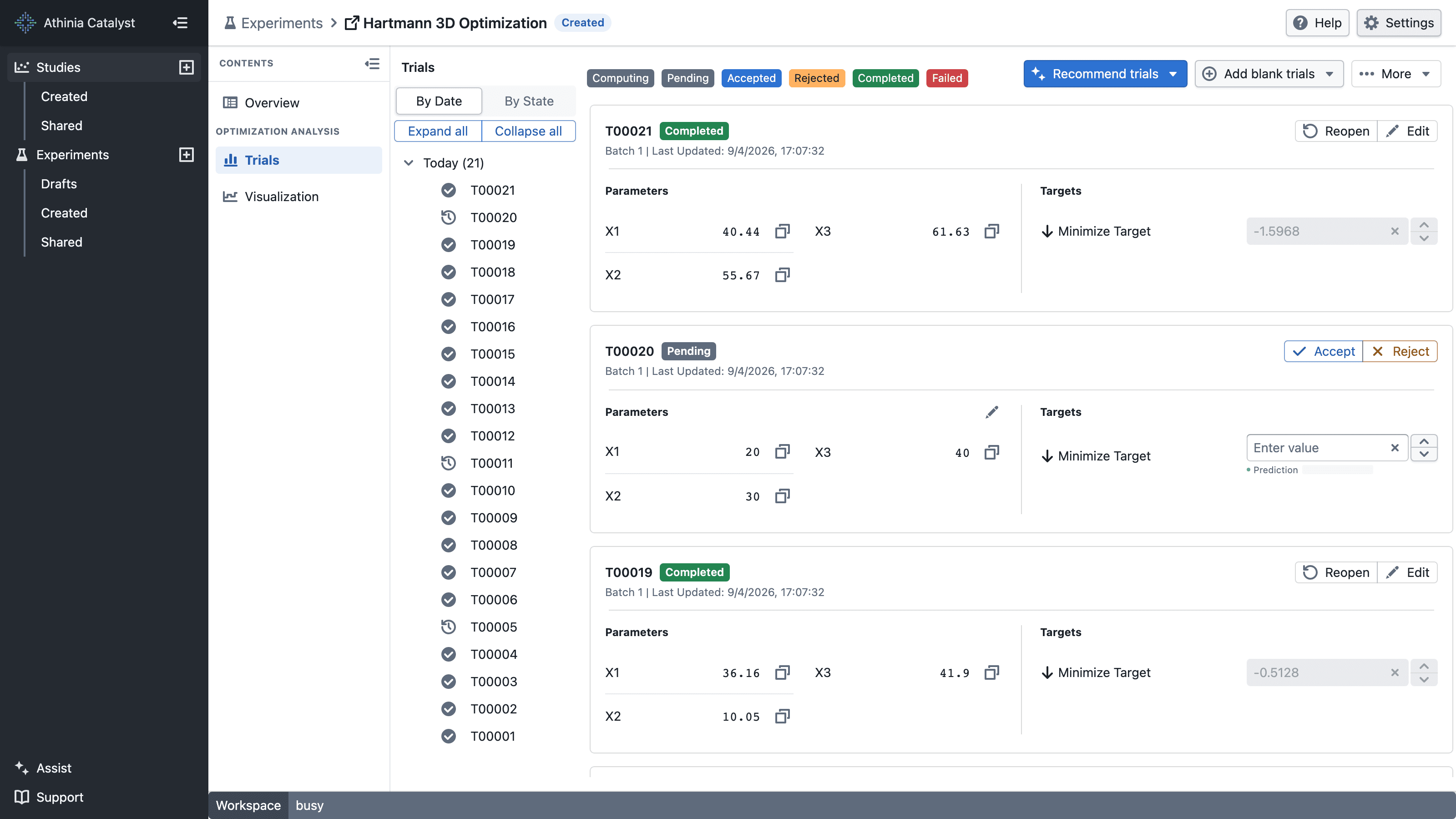1456x819 pixels.
Task: Click the Athinia Catalyst logo
Action: click(25, 23)
